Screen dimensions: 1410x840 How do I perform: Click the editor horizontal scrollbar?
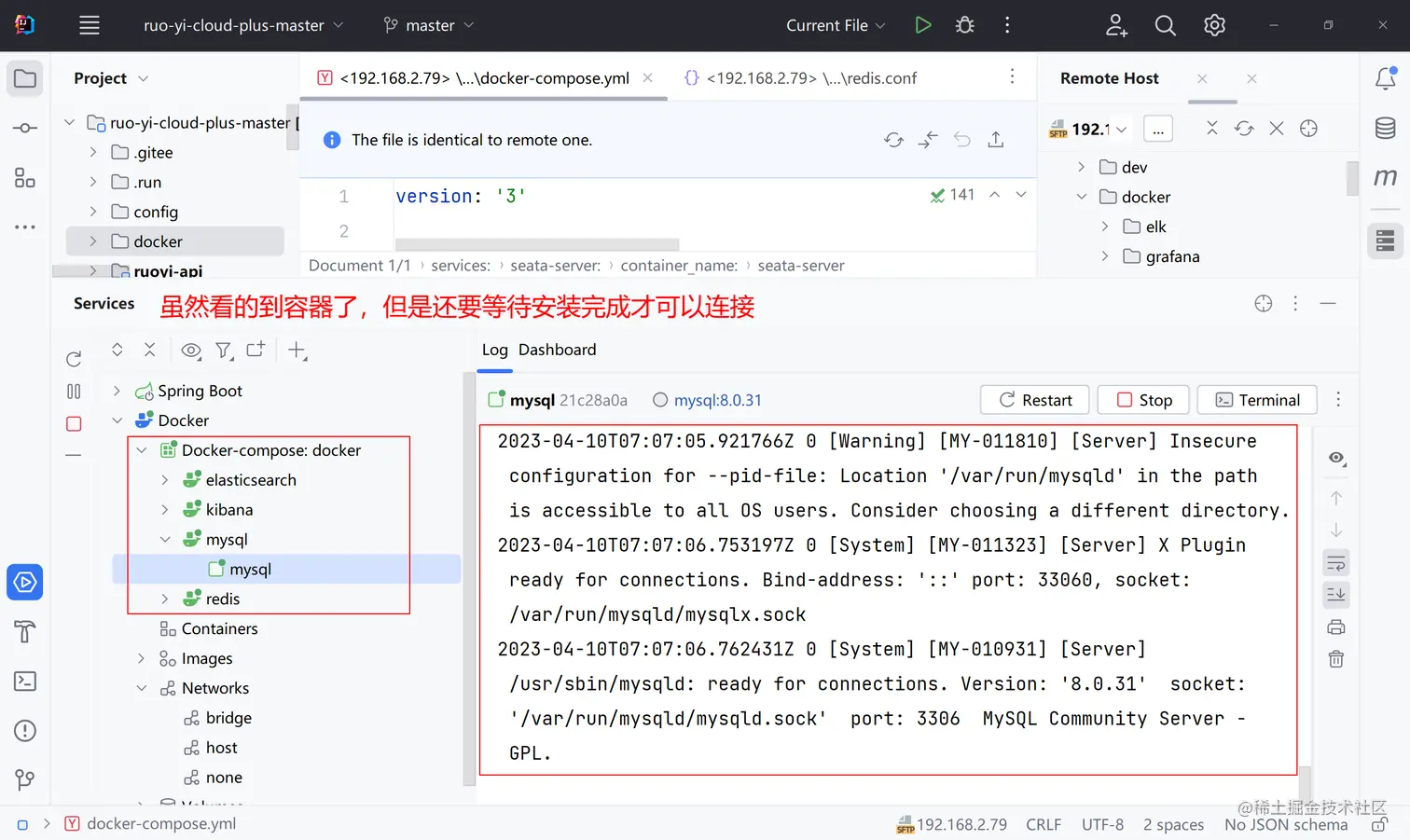(x=537, y=244)
